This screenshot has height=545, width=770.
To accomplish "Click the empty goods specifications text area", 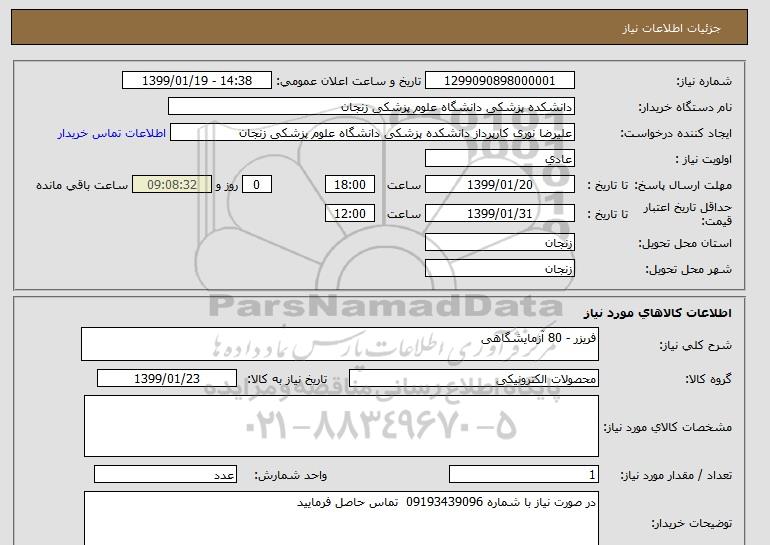I will [x=341, y=426].
